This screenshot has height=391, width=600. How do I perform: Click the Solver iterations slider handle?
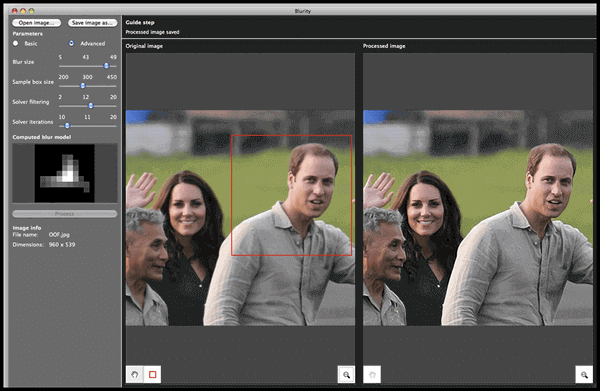click(67, 125)
